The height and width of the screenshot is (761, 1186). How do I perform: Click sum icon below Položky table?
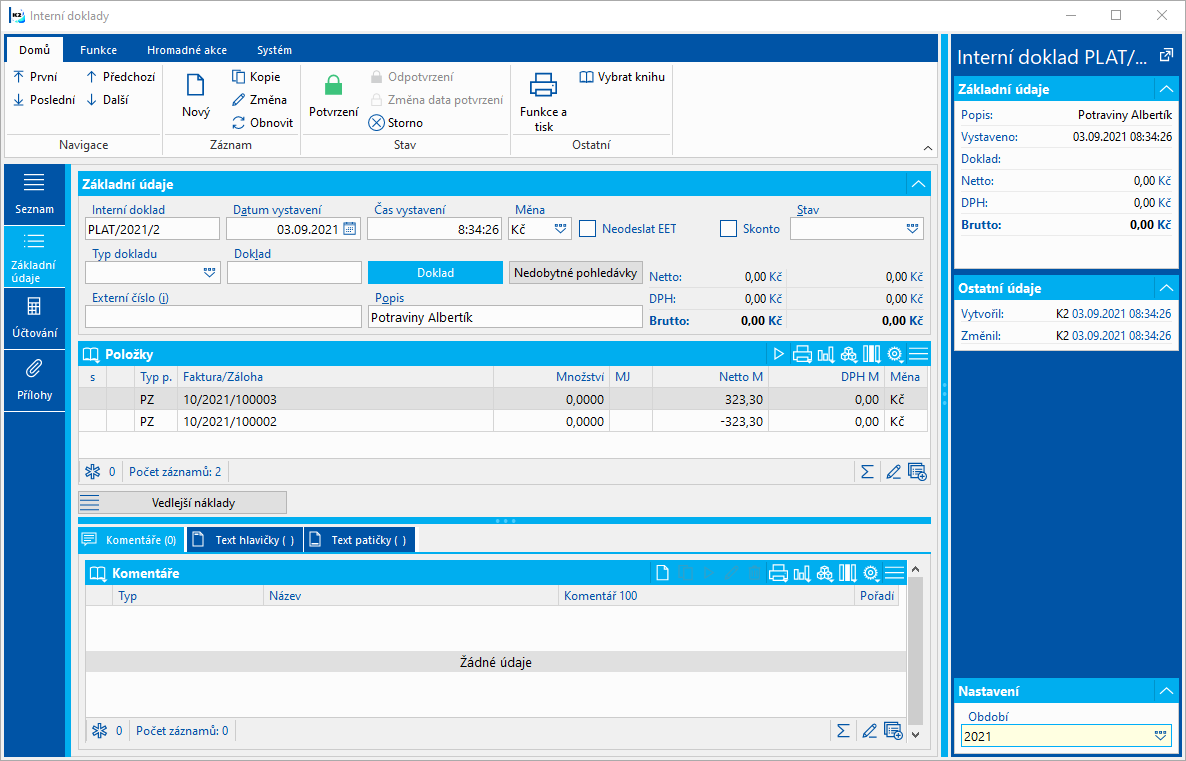click(x=867, y=472)
